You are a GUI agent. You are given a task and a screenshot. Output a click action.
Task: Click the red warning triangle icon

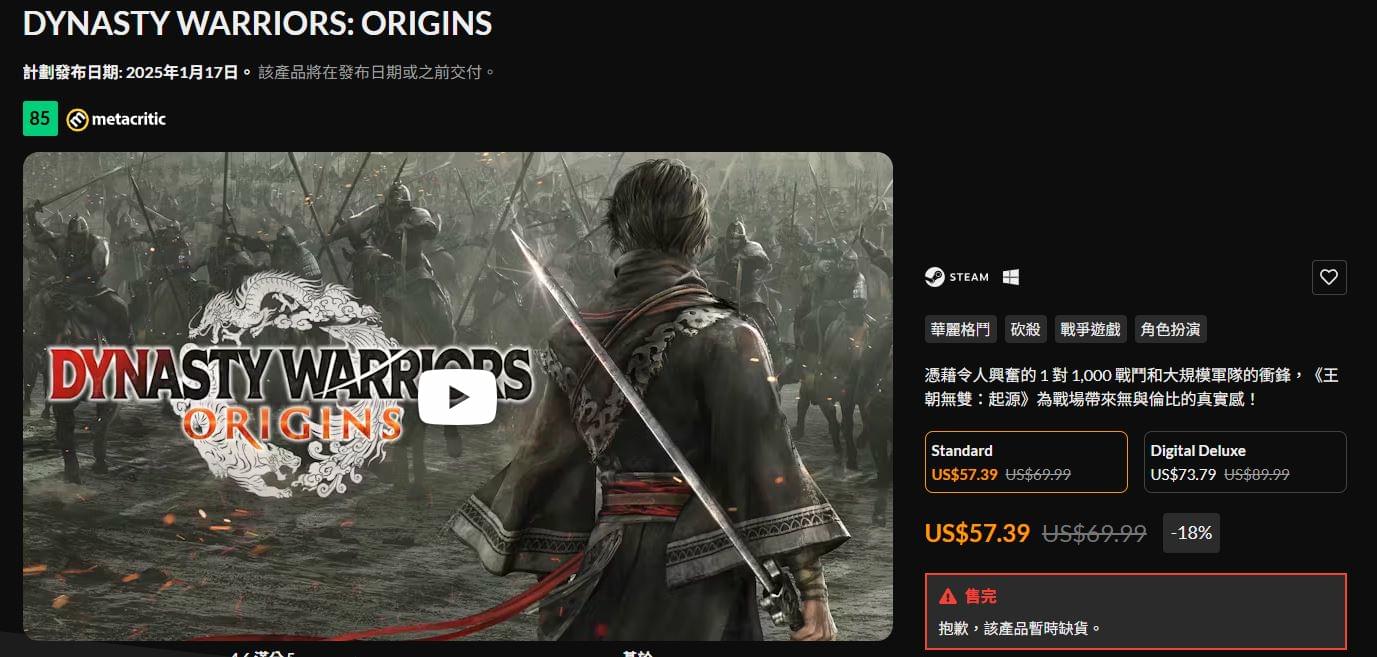click(x=948, y=597)
